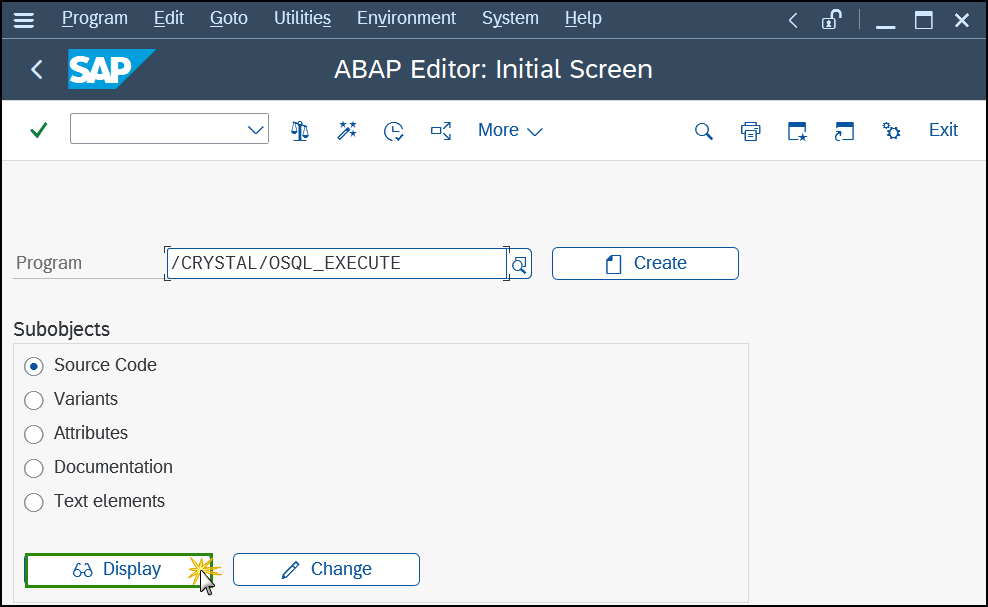
Task: Click the where-used list icon
Action: (x=441, y=131)
